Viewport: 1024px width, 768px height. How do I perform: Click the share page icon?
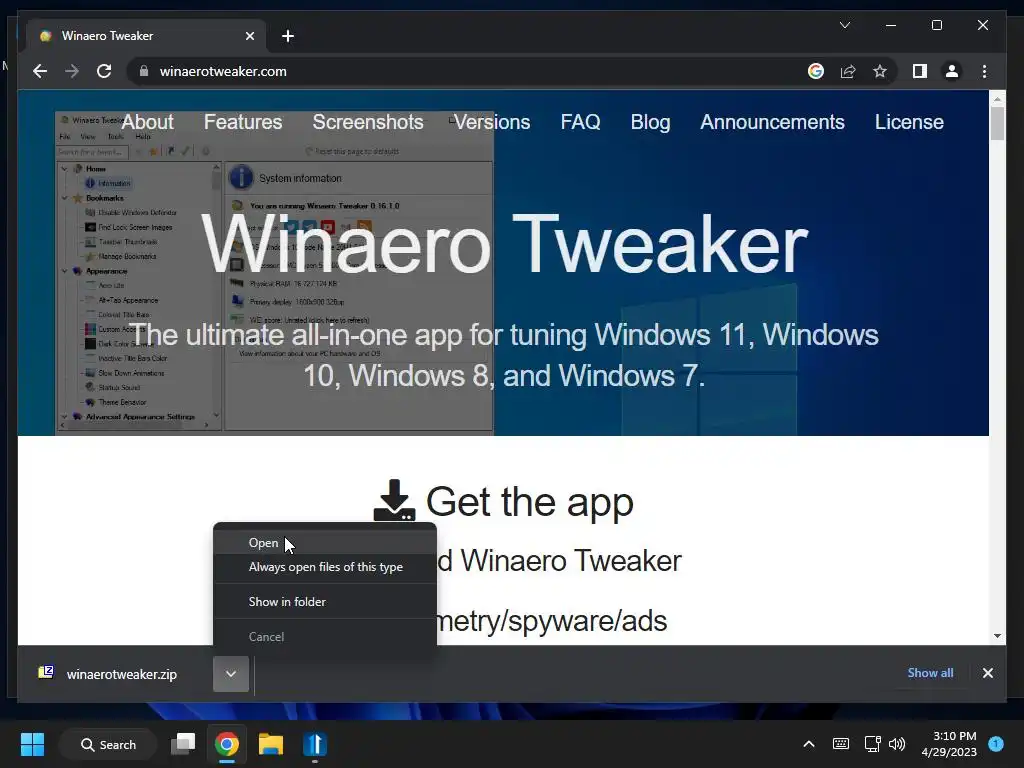[x=848, y=71]
